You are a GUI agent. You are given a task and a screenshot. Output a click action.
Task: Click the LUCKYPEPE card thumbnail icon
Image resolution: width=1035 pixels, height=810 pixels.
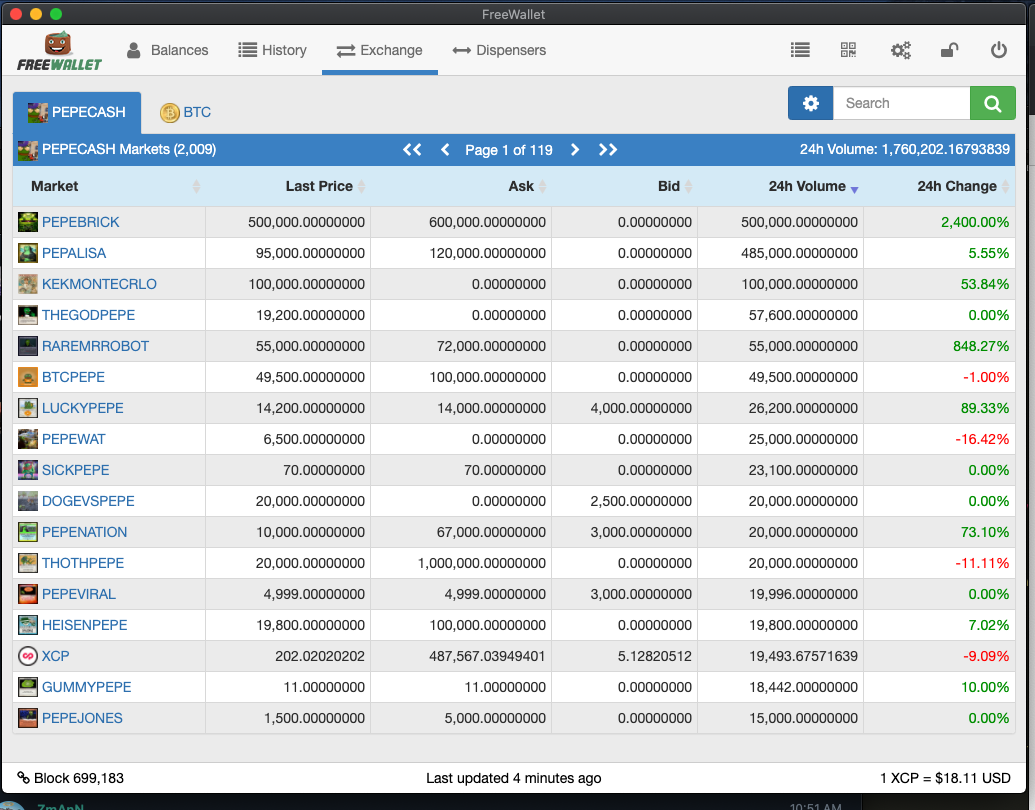pos(28,408)
